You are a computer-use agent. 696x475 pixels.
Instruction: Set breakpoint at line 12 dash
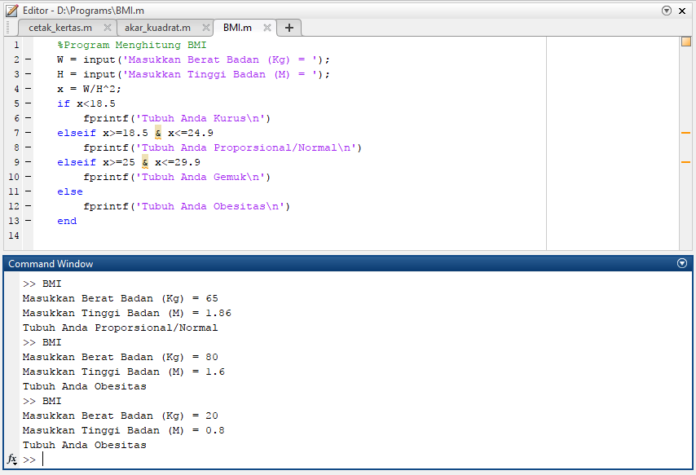coord(28,206)
